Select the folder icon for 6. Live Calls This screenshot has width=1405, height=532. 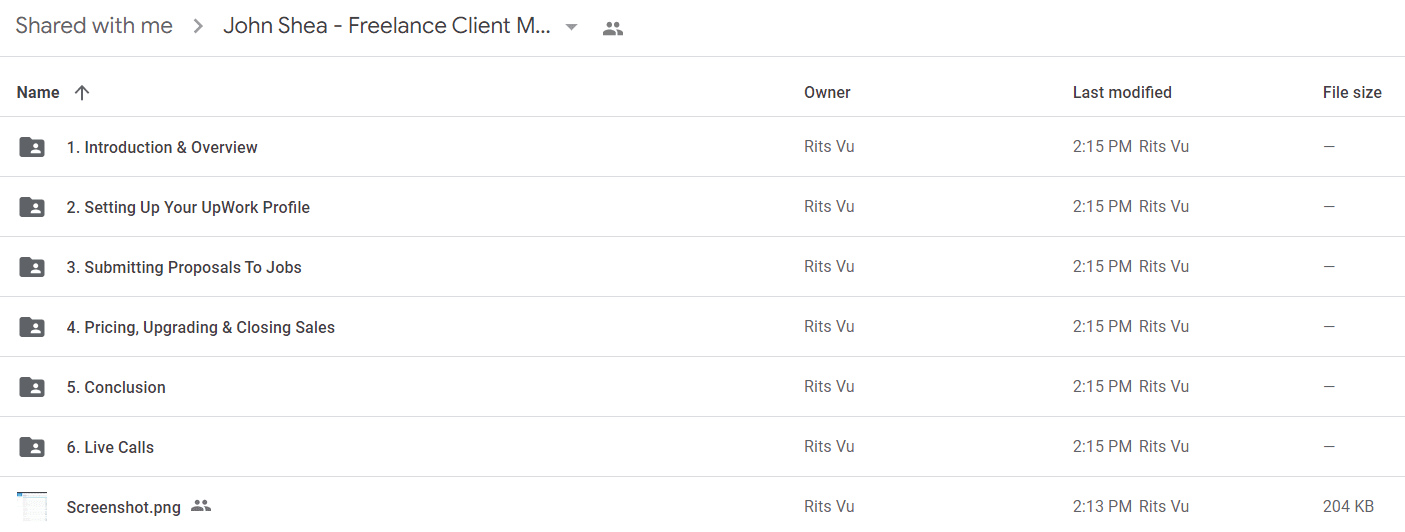(32, 447)
